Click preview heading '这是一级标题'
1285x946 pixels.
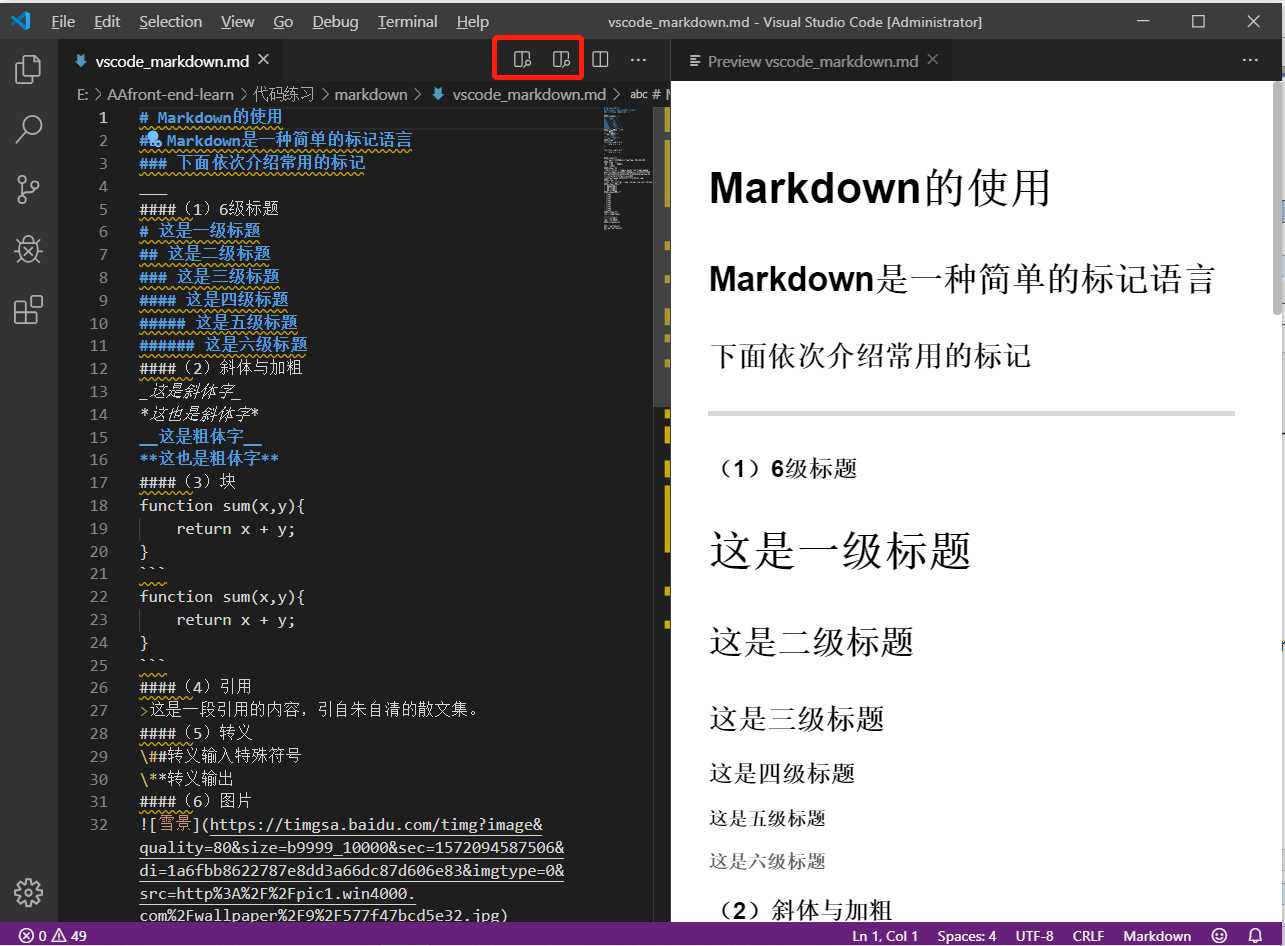[840, 550]
